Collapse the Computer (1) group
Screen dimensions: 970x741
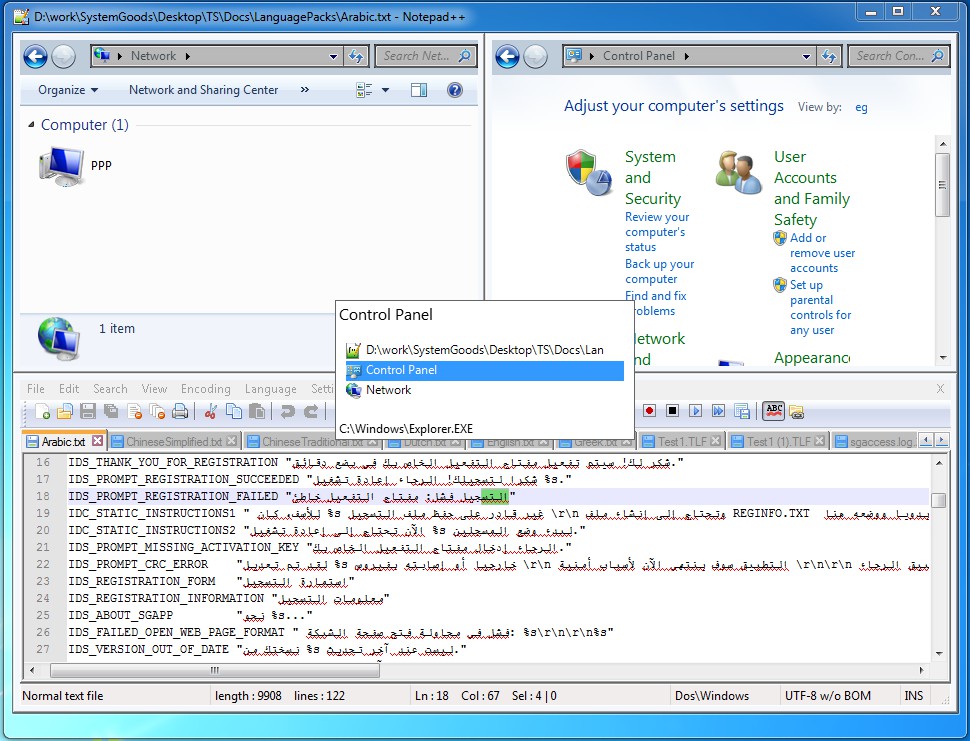click(31, 125)
